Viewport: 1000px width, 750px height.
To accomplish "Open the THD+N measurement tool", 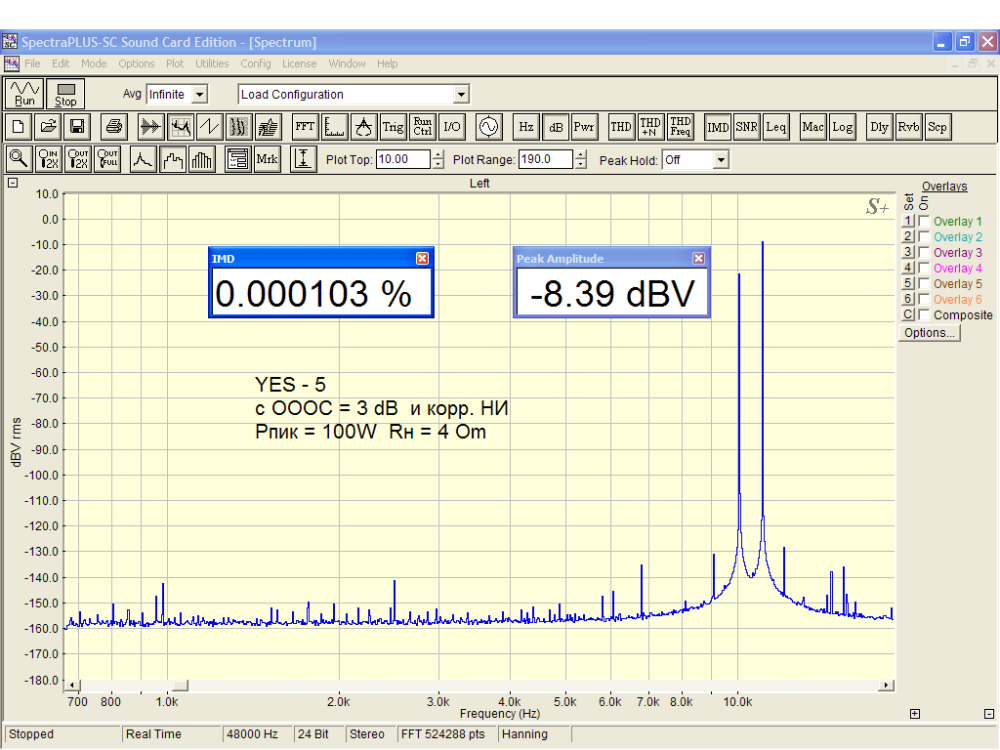I will [x=650, y=127].
